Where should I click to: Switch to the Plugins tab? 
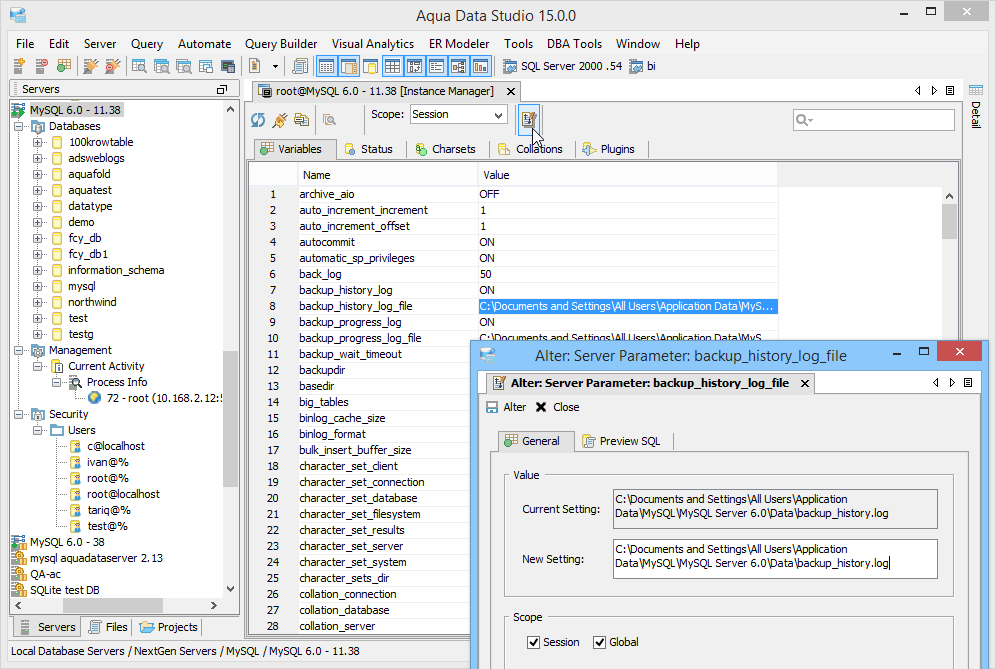coord(609,149)
